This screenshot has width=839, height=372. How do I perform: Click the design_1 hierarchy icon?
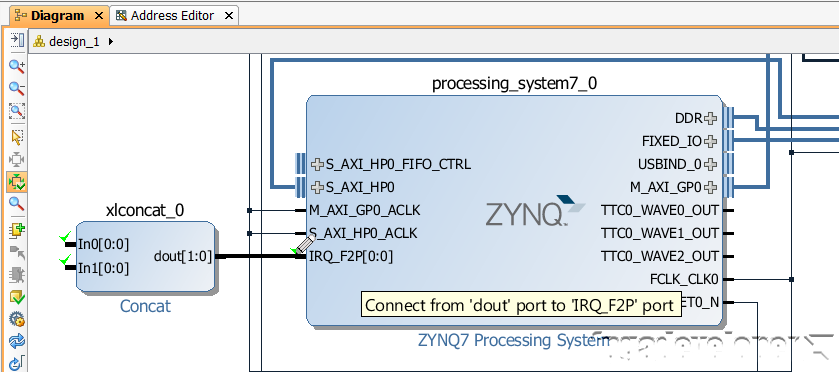click(39, 41)
